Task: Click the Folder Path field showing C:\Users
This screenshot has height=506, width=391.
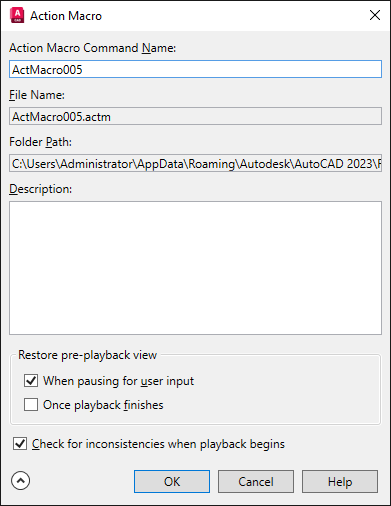Action: [195, 163]
